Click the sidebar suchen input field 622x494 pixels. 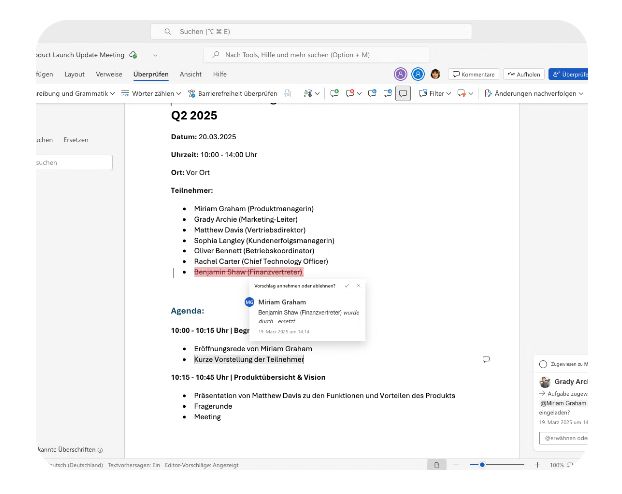pos(73,162)
